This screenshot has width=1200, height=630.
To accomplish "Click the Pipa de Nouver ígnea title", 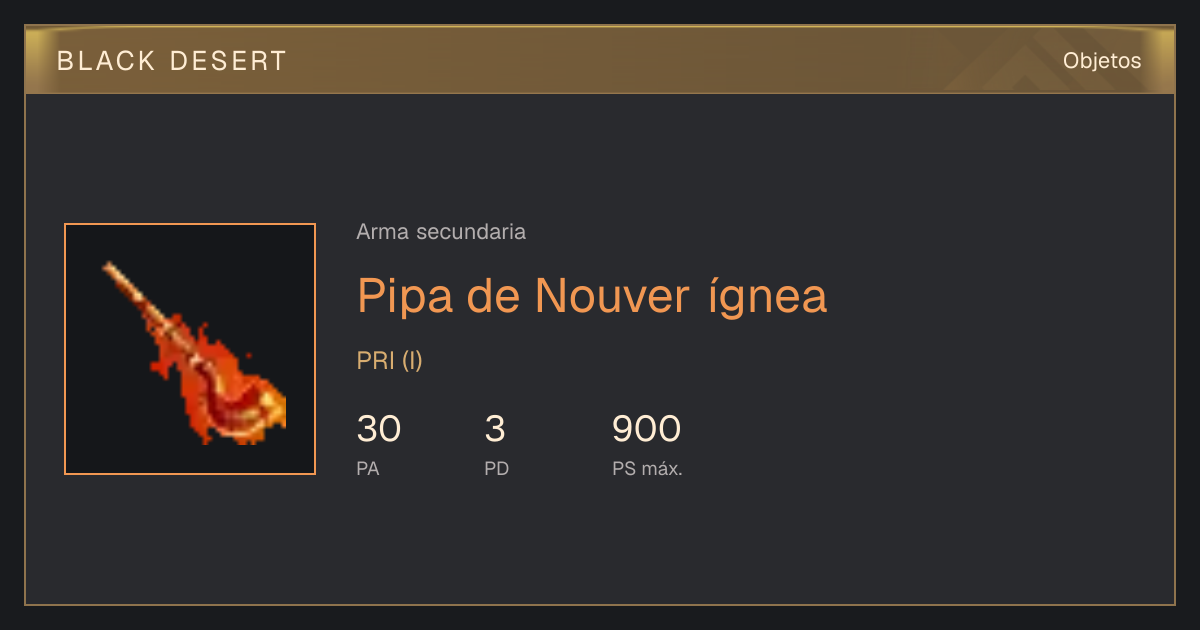I will (592, 295).
